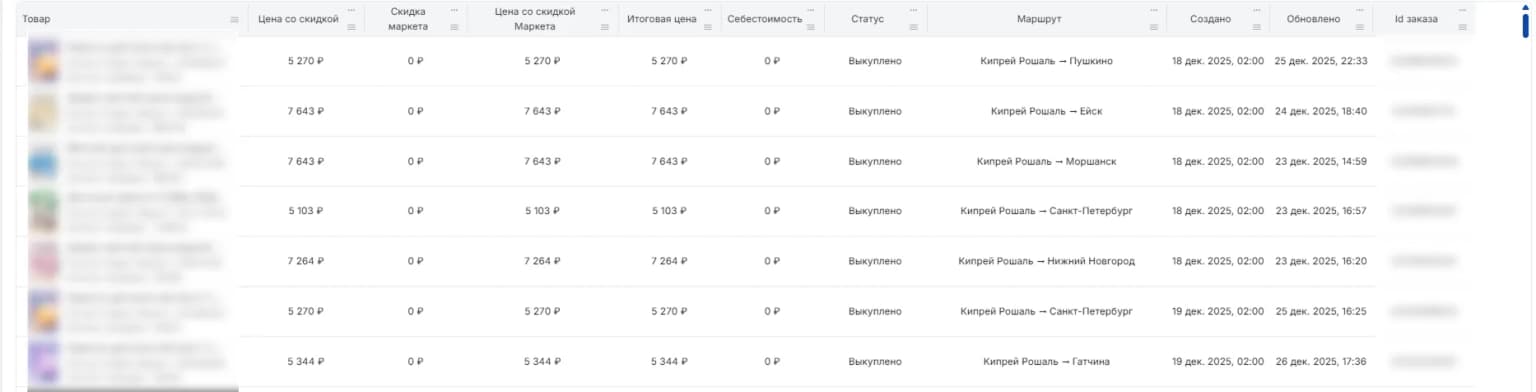Click updated date 26 дек. 2025, 17:36

tap(1321, 361)
